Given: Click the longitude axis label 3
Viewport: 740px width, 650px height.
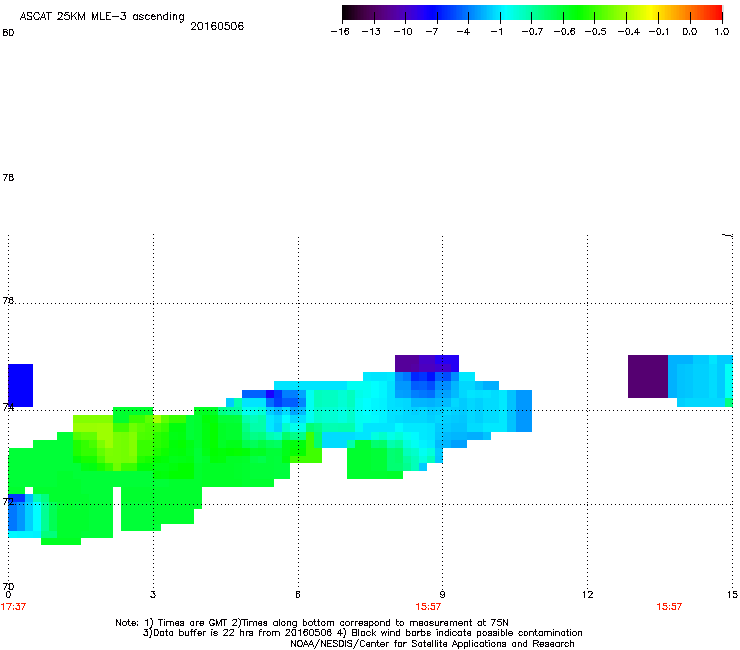Looking at the screenshot, I should point(153,595).
